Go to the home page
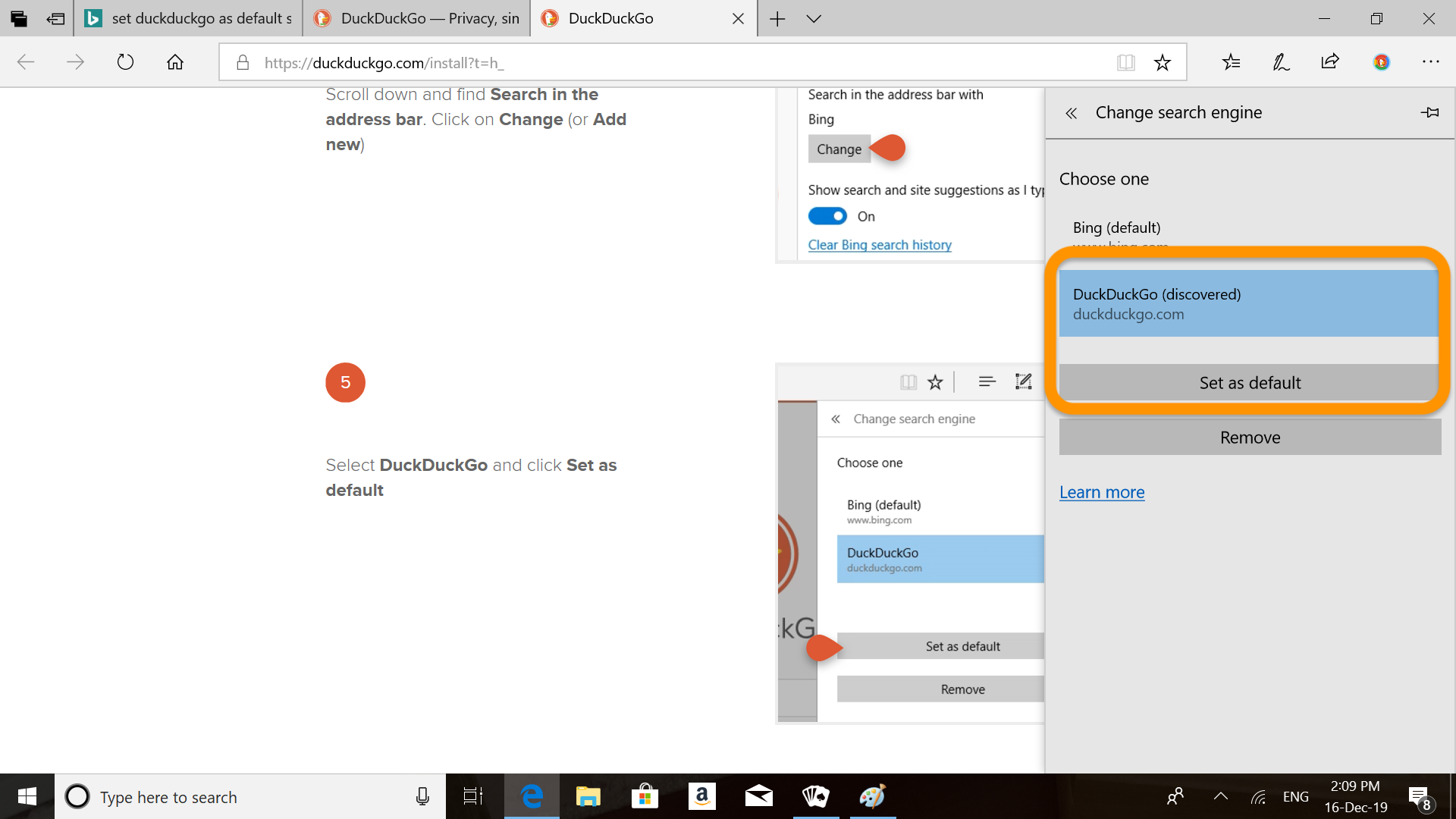The width and height of the screenshot is (1456, 819). tap(175, 62)
